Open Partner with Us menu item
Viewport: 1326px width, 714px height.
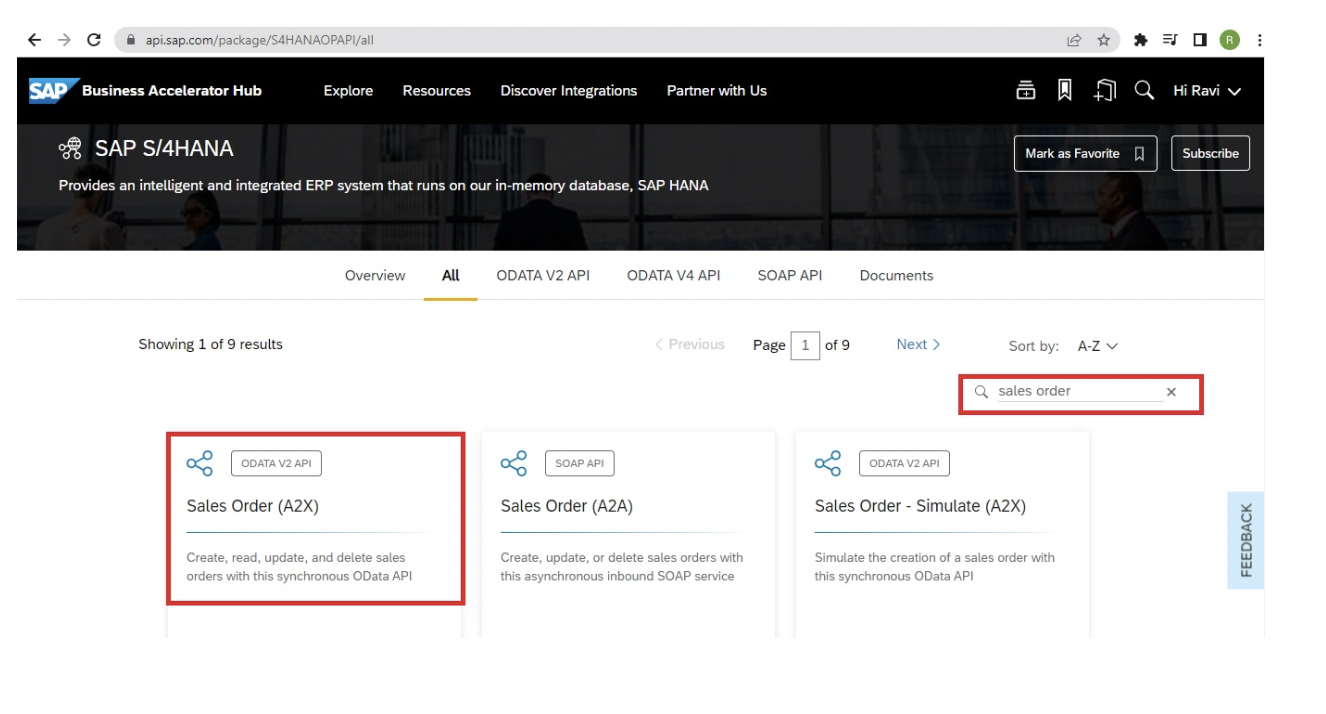[x=717, y=91]
